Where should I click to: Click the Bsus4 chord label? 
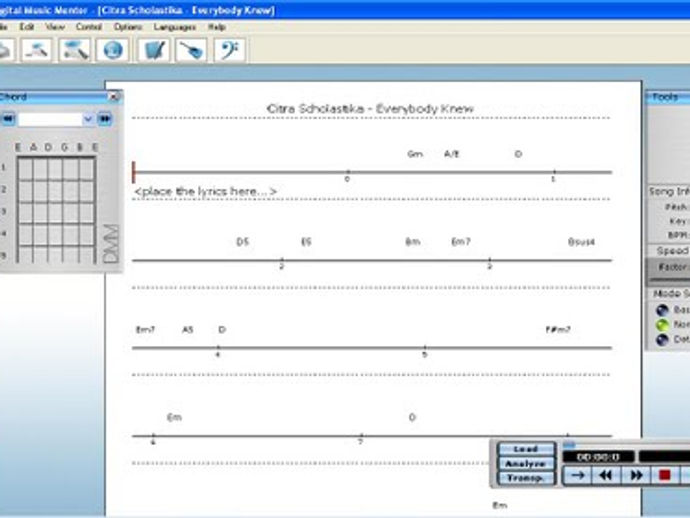tap(581, 242)
